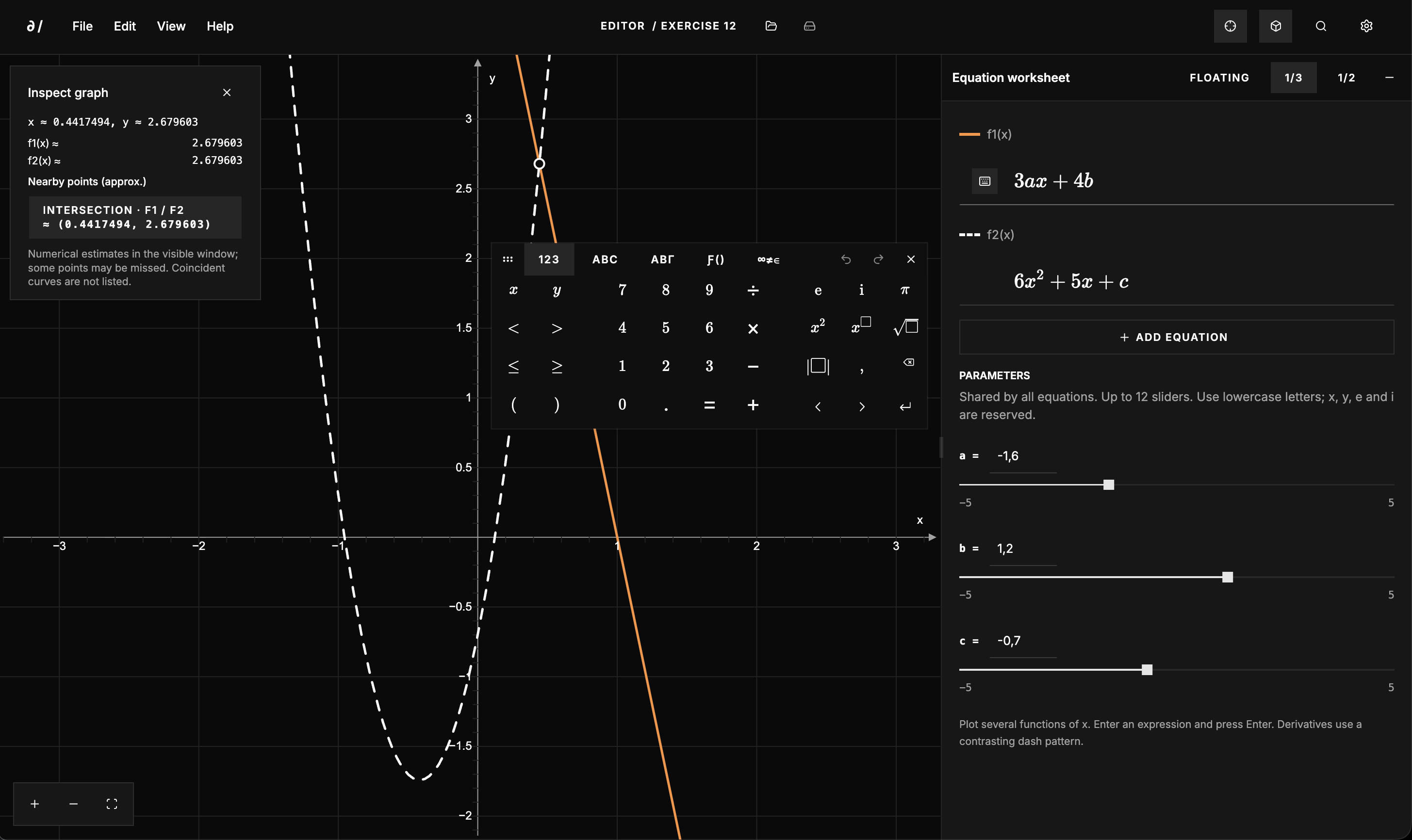Image resolution: width=1412 pixels, height=840 pixels.
Task: Click the Intersection F1/F2 nearby point entry
Action: (x=135, y=217)
